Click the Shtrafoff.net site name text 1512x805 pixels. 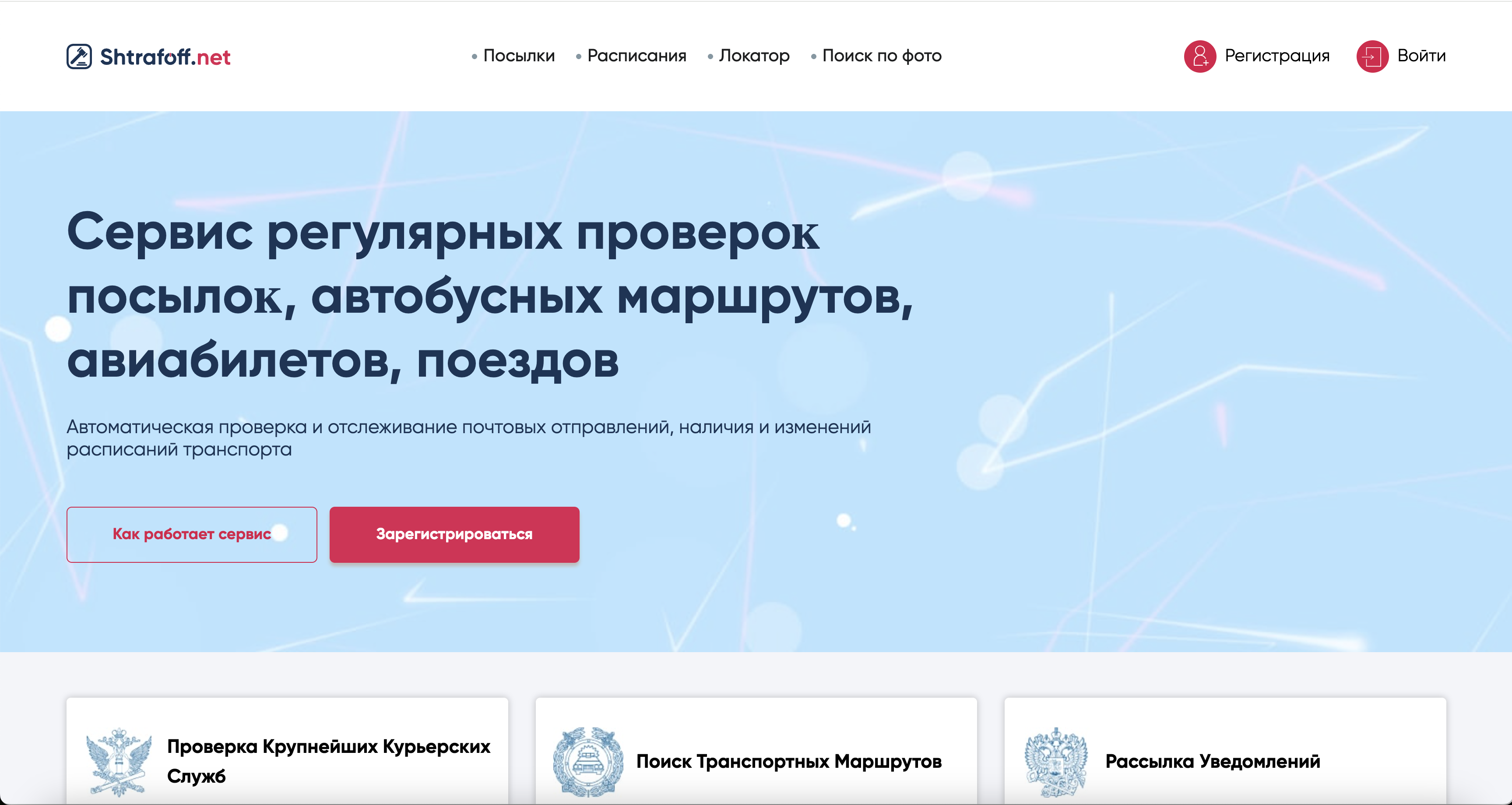[165, 57]
